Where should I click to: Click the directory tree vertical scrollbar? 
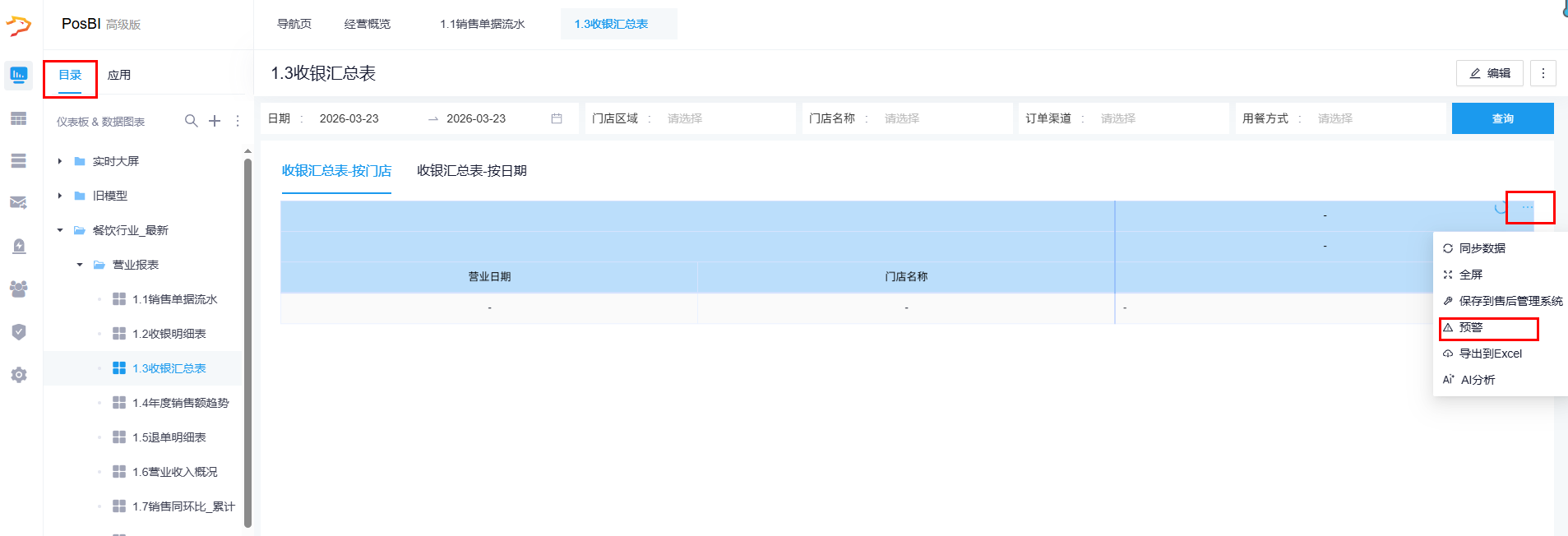247,341
